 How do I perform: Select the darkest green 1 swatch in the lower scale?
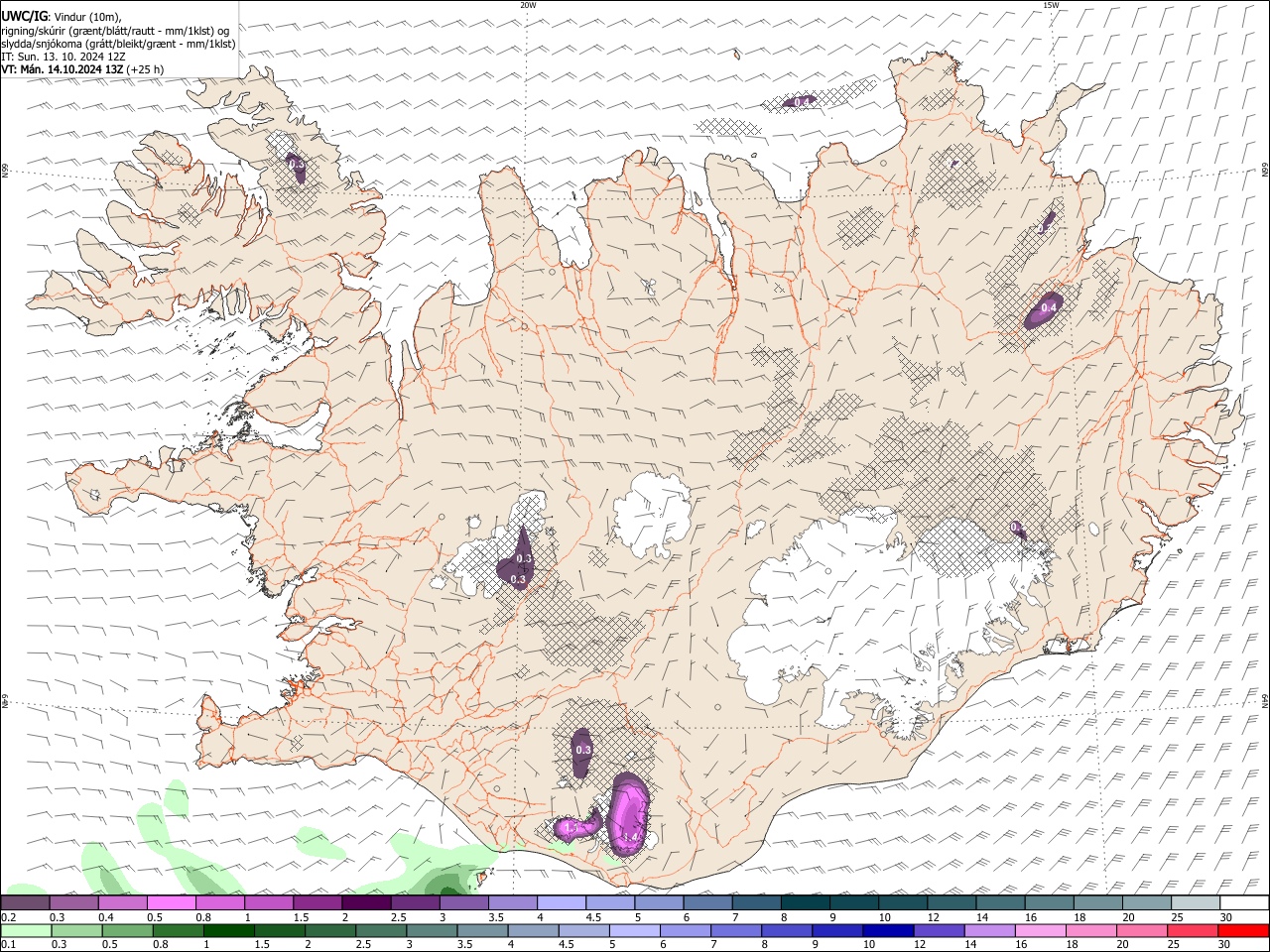(229, 931)
